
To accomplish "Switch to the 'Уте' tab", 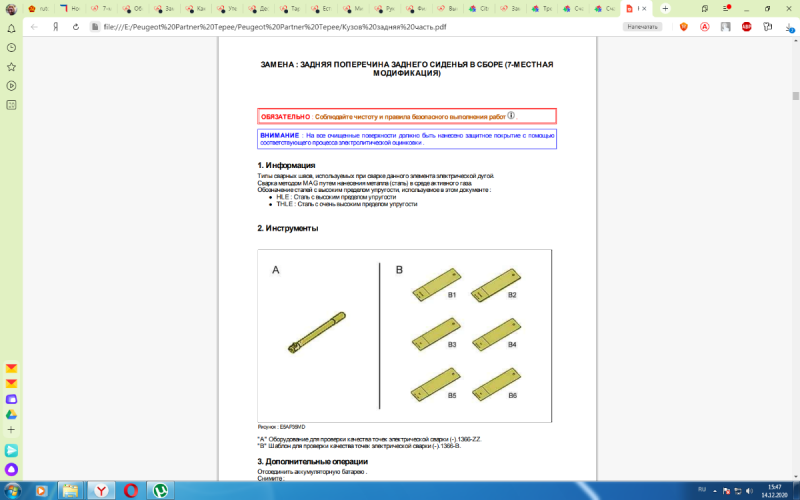I will (x=227, y=9).
